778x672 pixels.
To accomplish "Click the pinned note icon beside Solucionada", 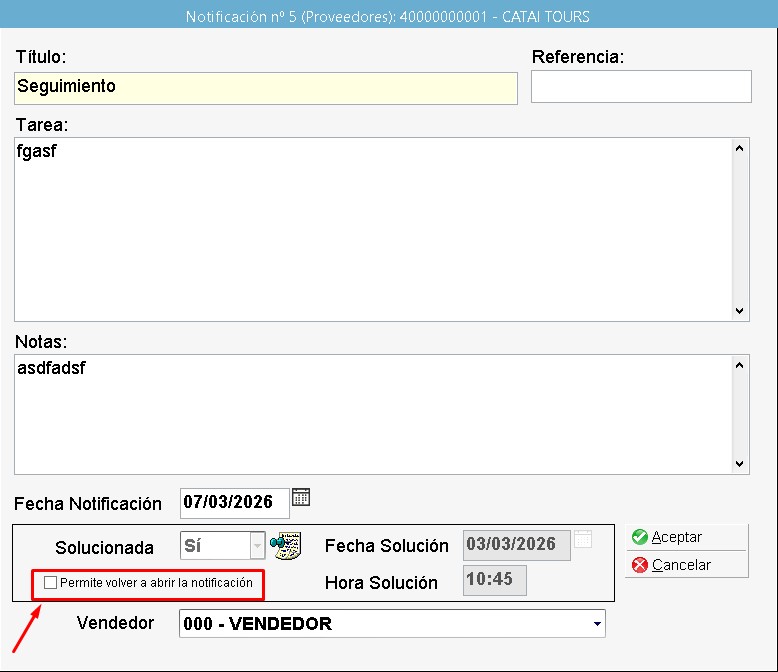I will pos(286,545).
